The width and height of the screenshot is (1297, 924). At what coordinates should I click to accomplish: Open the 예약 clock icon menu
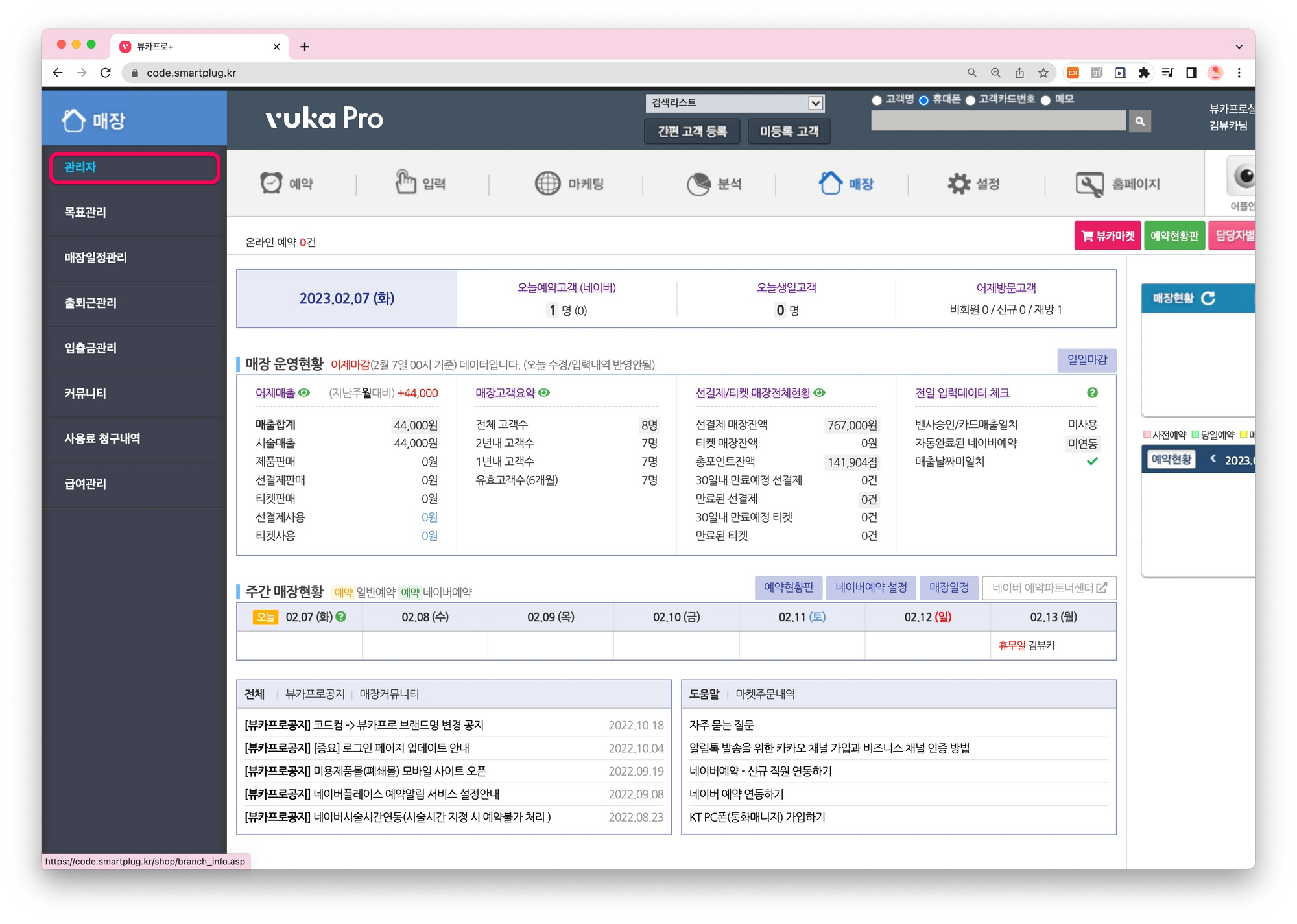tap(271, 184)
